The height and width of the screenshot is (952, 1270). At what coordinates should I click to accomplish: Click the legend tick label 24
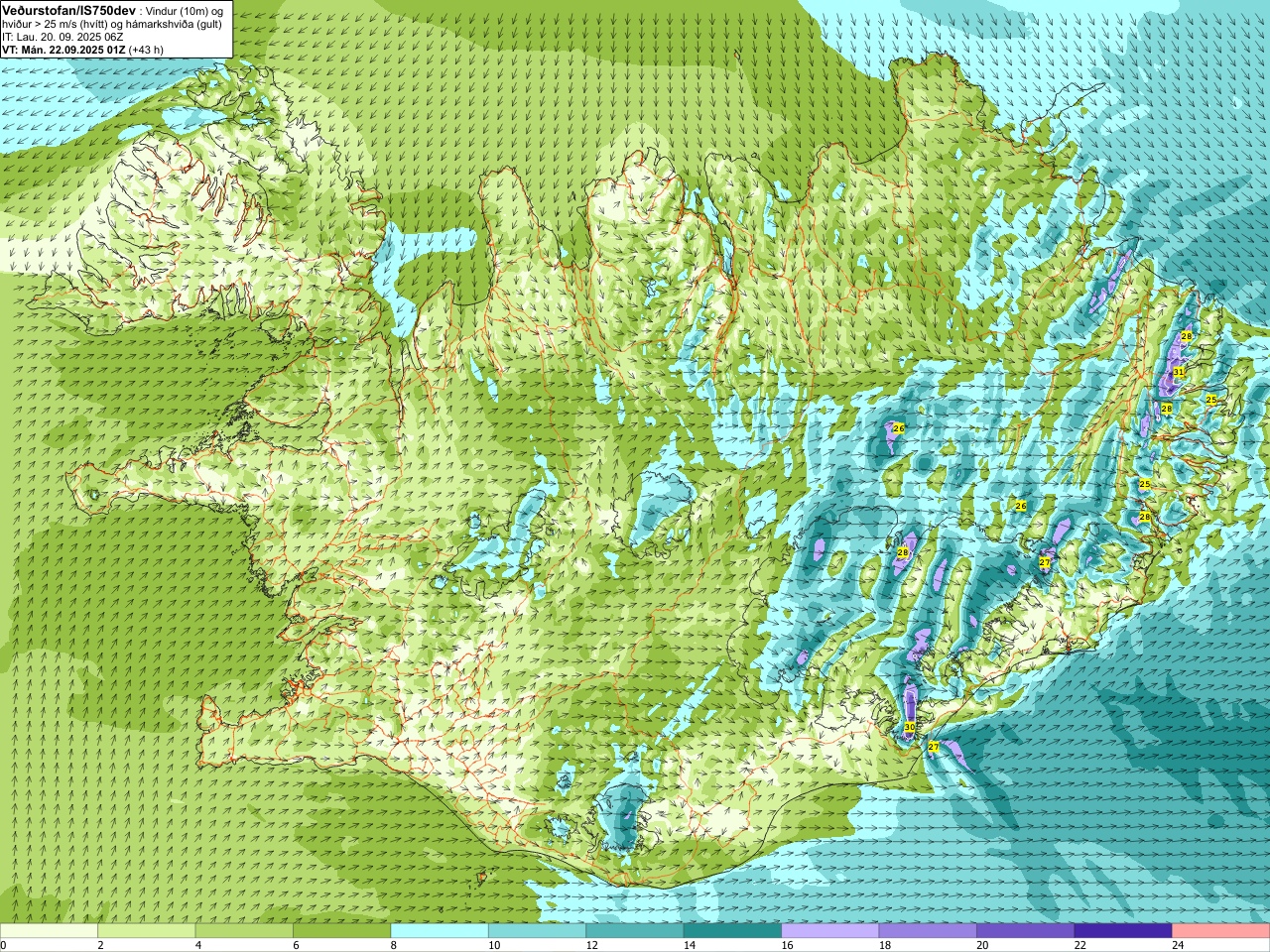pyautogui.click(x=1178, y=946)
